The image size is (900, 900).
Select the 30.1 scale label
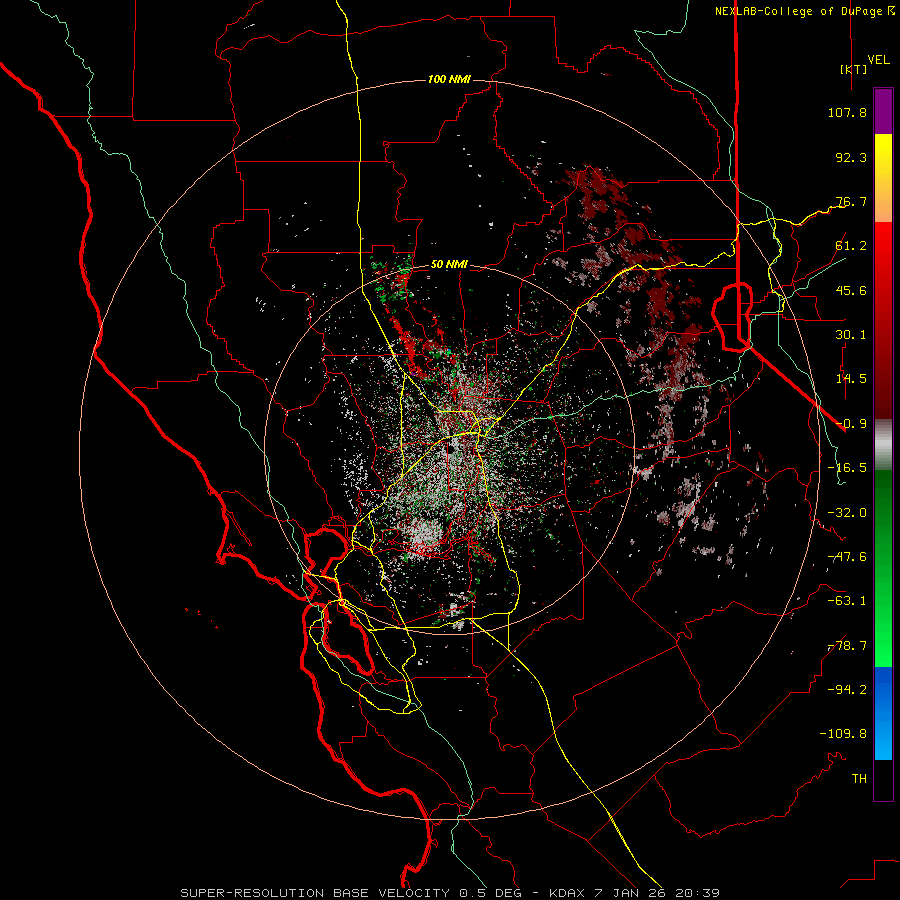pos(851,335)
